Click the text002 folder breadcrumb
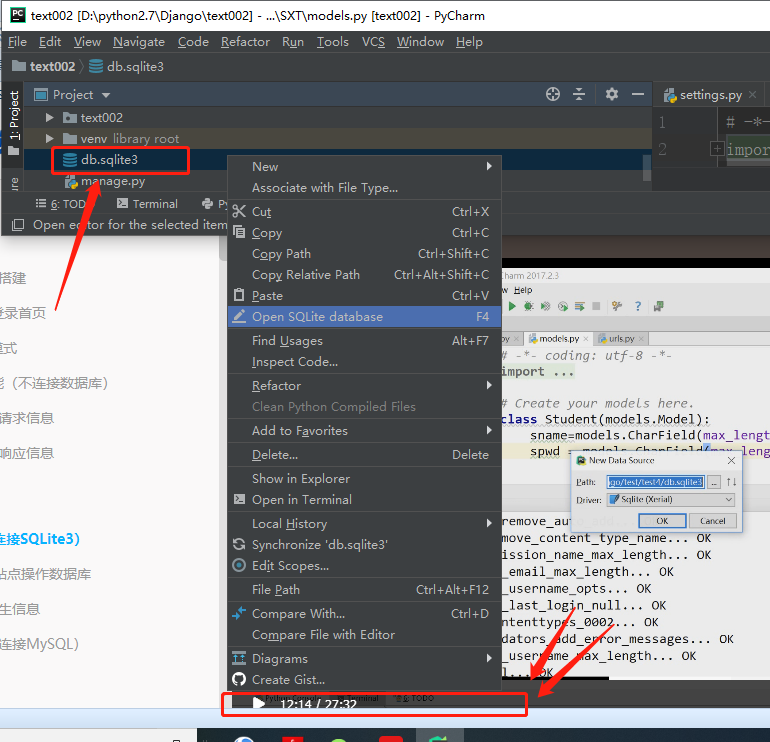The height and width of the screenshot is (742, 770). coord(44,66)
